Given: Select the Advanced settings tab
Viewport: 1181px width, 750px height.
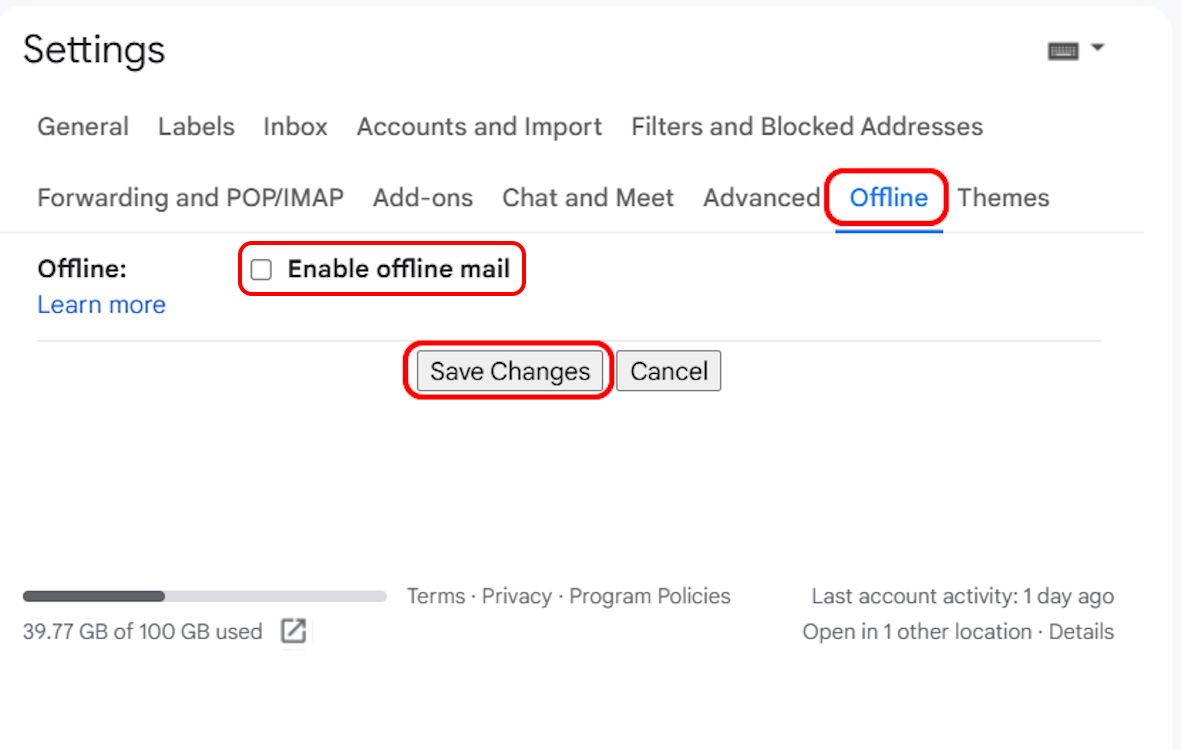Looking at the screenshot, I should [x=761, y=197].
